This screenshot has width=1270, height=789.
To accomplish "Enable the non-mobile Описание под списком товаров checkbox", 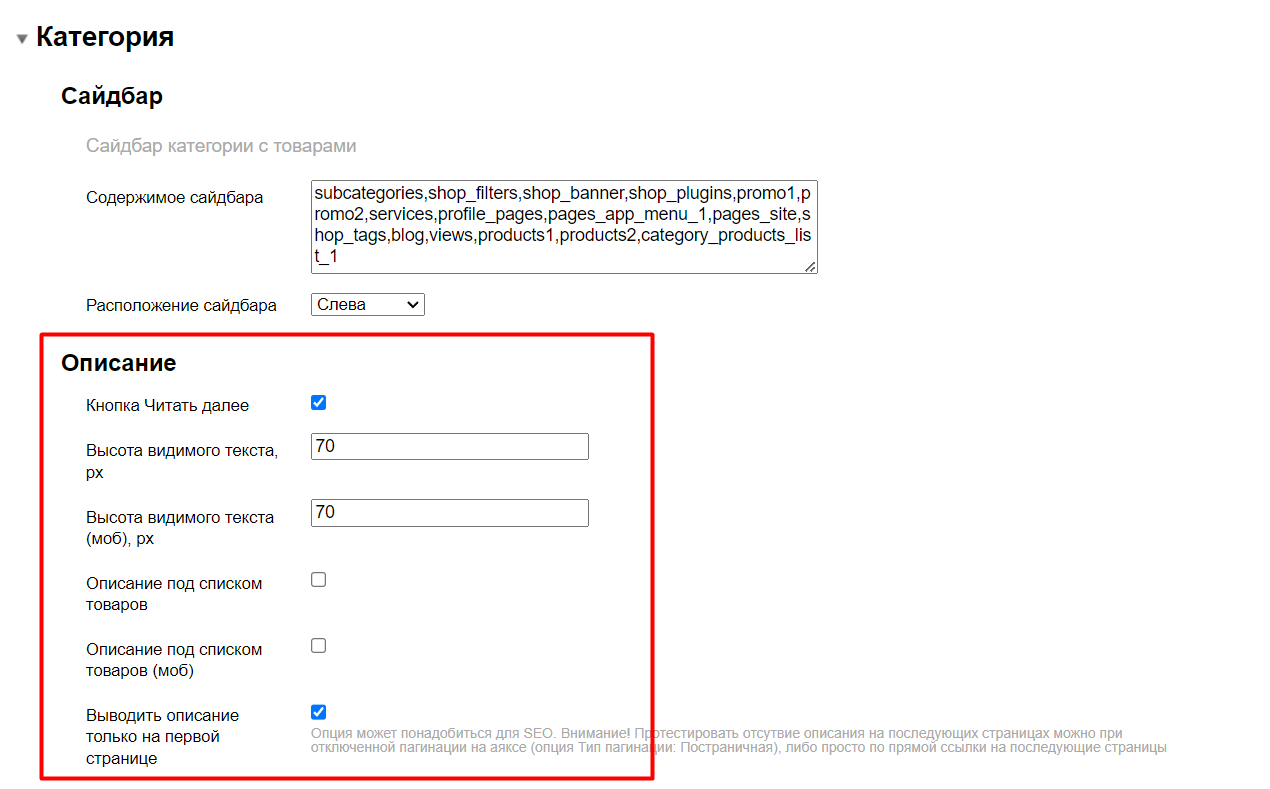I will (319, 580).
